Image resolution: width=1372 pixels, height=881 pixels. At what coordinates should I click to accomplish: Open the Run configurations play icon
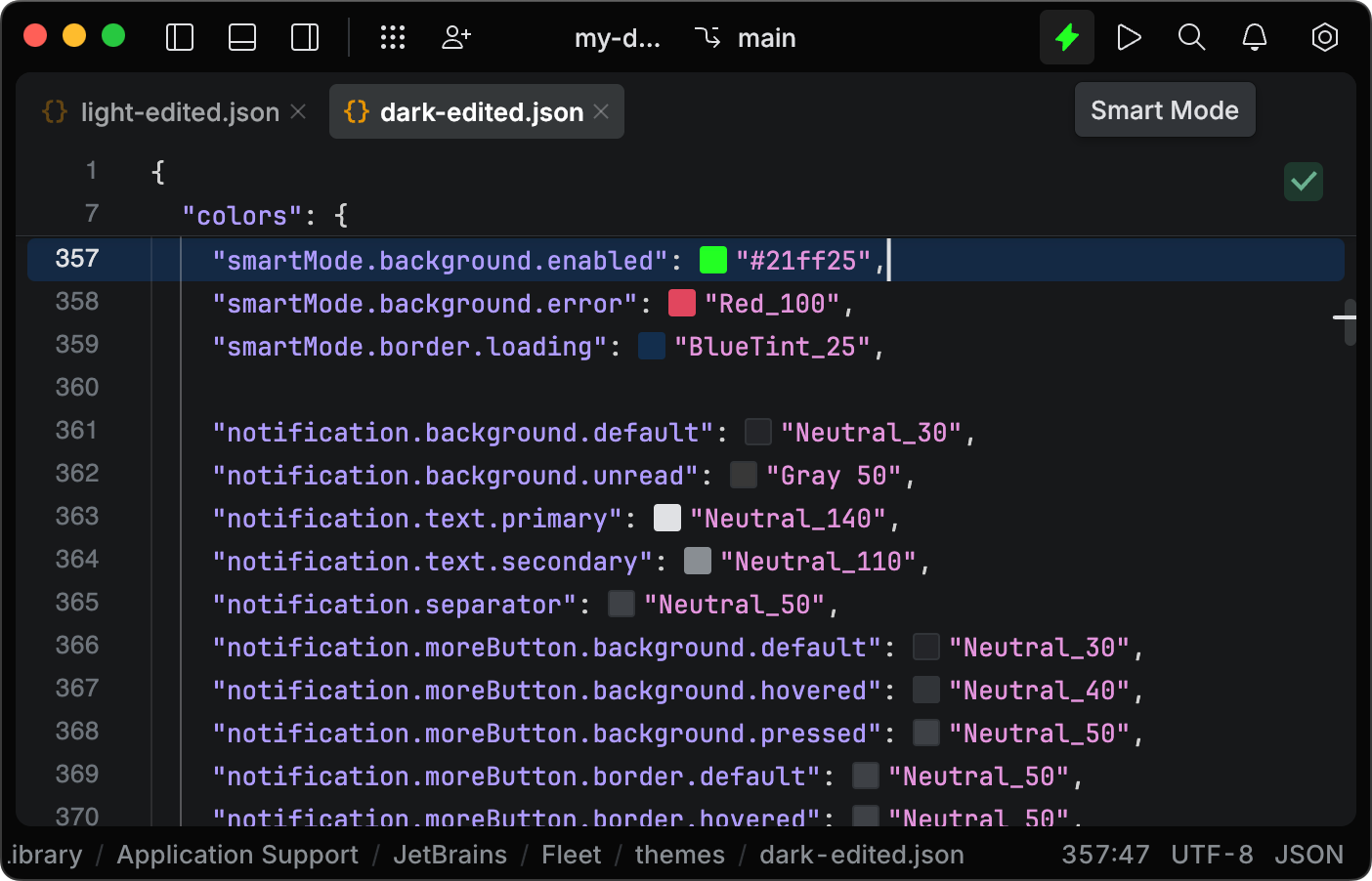[1129, 37]
